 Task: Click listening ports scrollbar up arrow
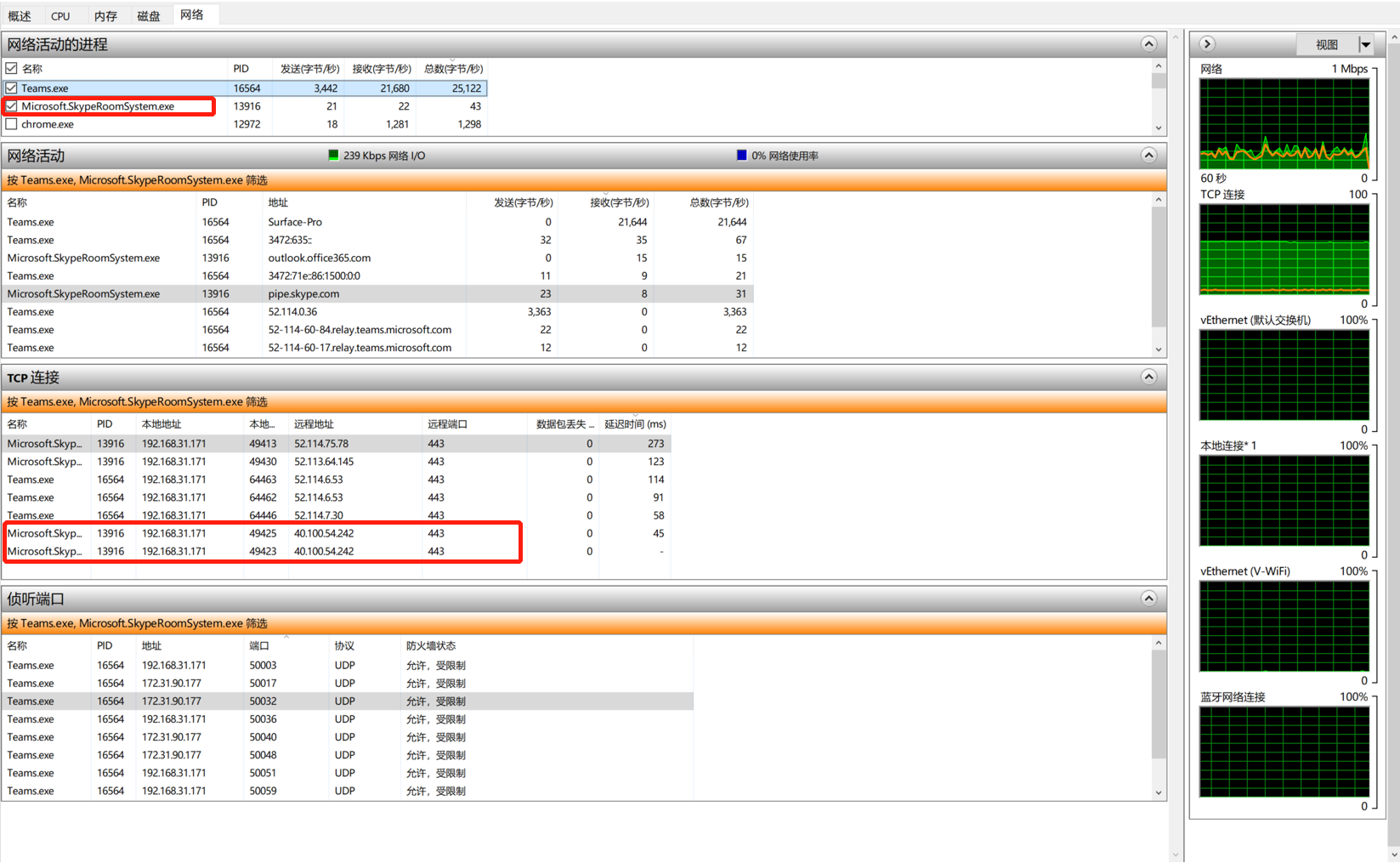[1158, 644]
